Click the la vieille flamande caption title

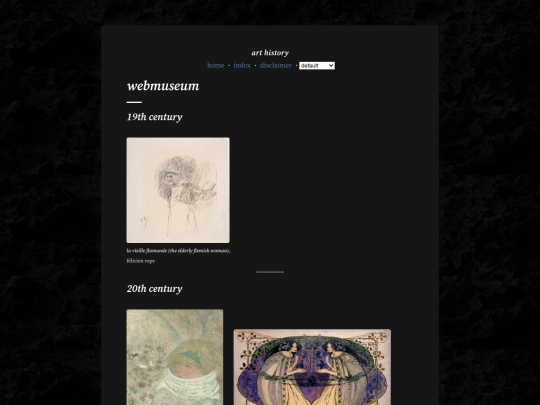pyautogui.click(x=178, y=251)
